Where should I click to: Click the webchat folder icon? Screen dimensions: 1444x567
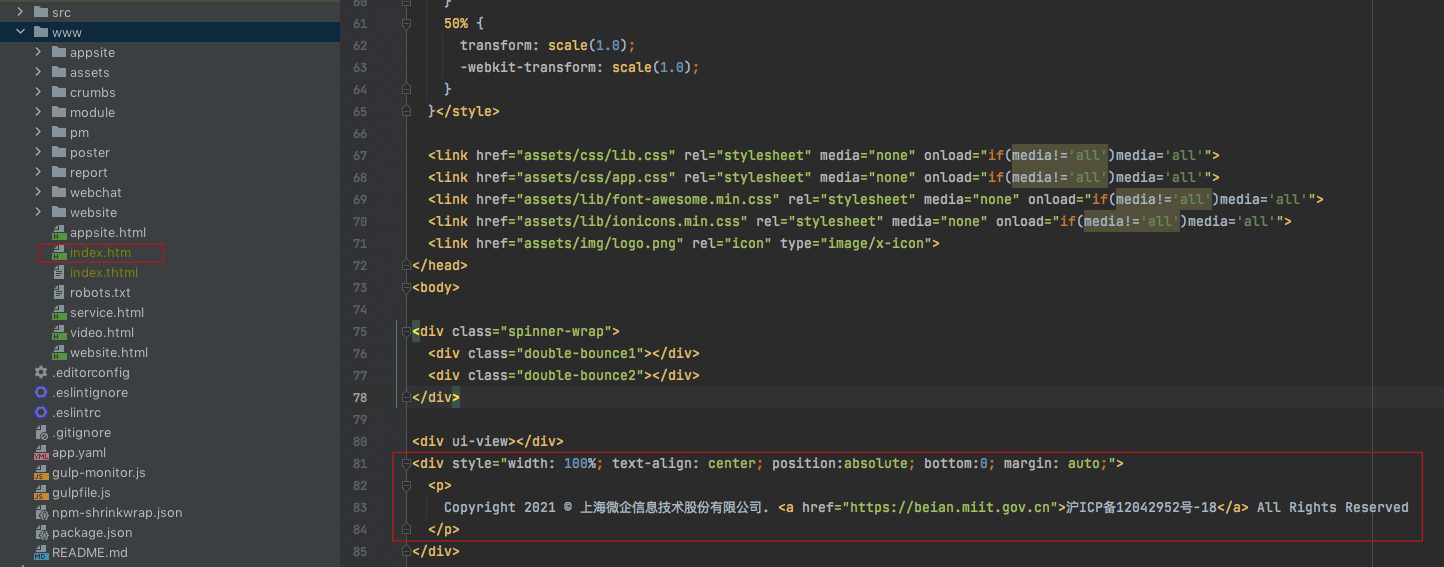coord(58,192)
